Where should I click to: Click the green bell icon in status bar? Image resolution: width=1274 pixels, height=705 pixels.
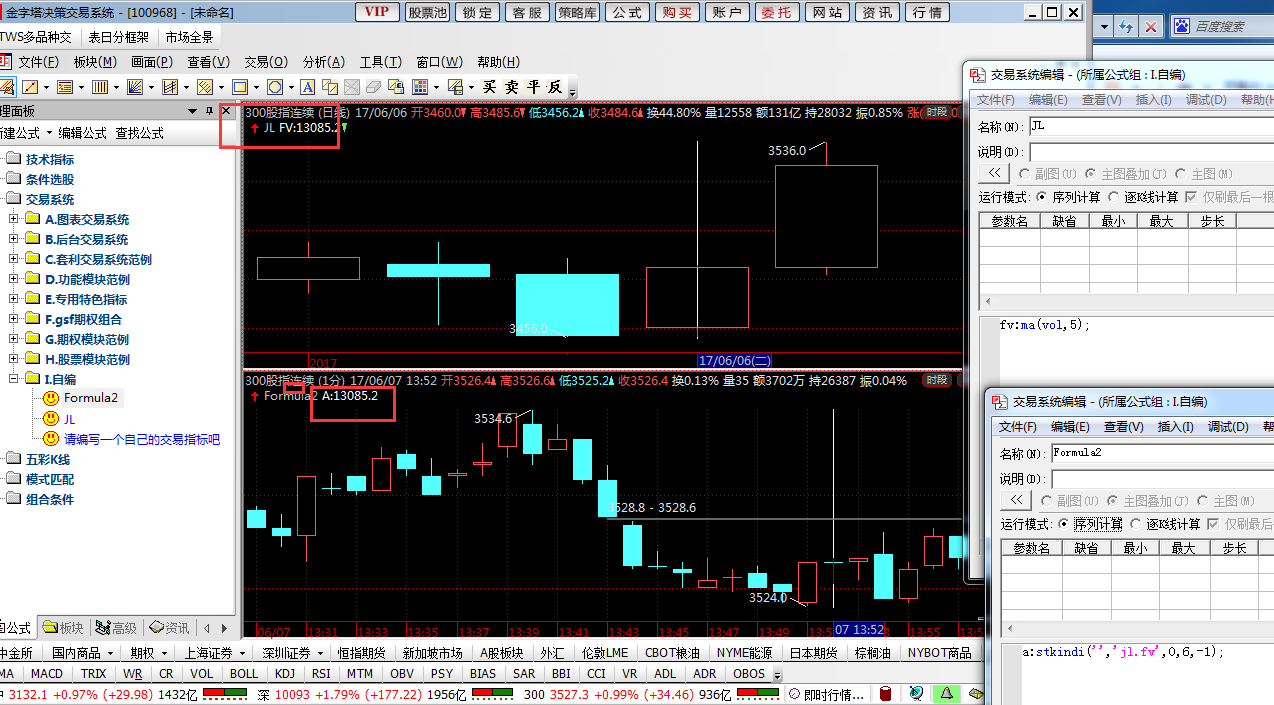click(x=945, y=693)
